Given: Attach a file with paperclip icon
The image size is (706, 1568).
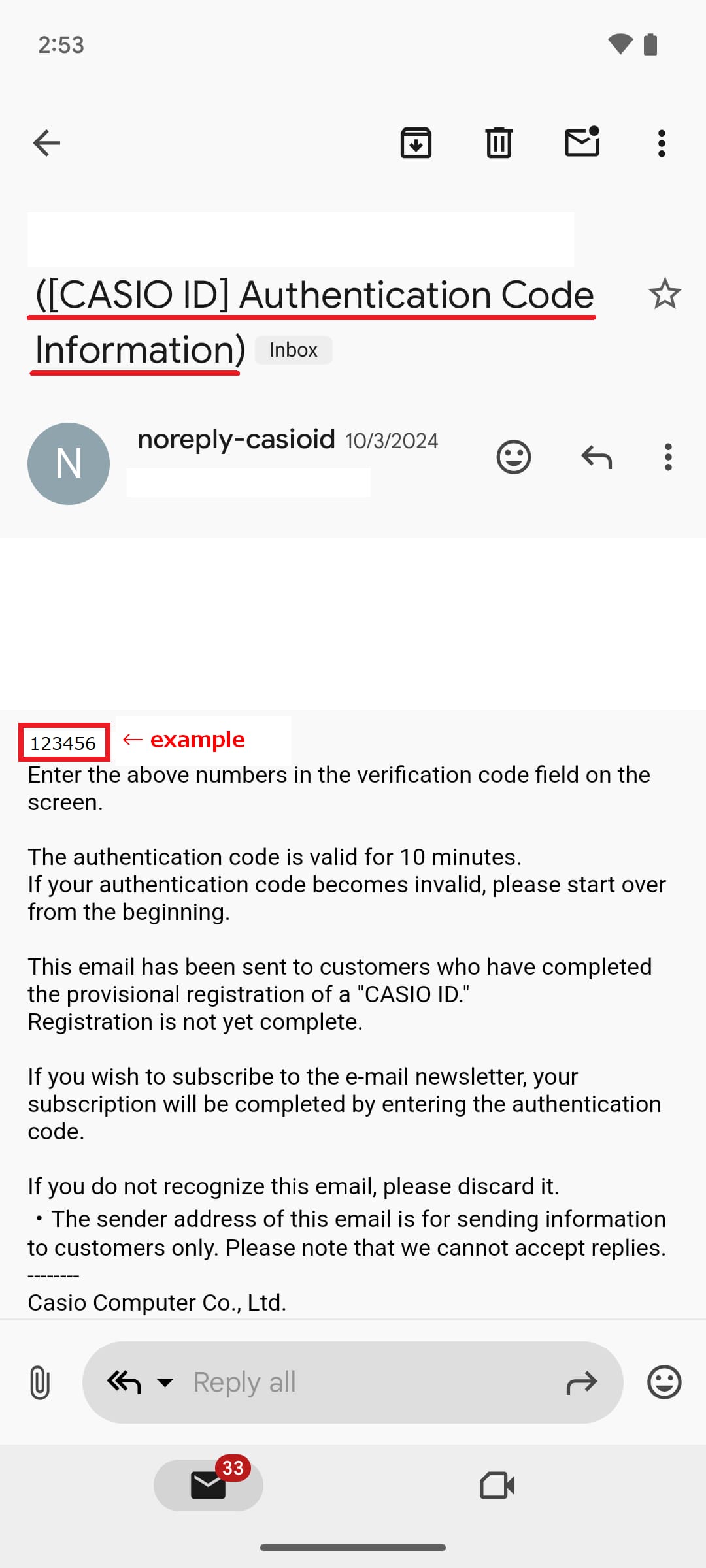Looking at the screenshot, I should (40, 1382).
